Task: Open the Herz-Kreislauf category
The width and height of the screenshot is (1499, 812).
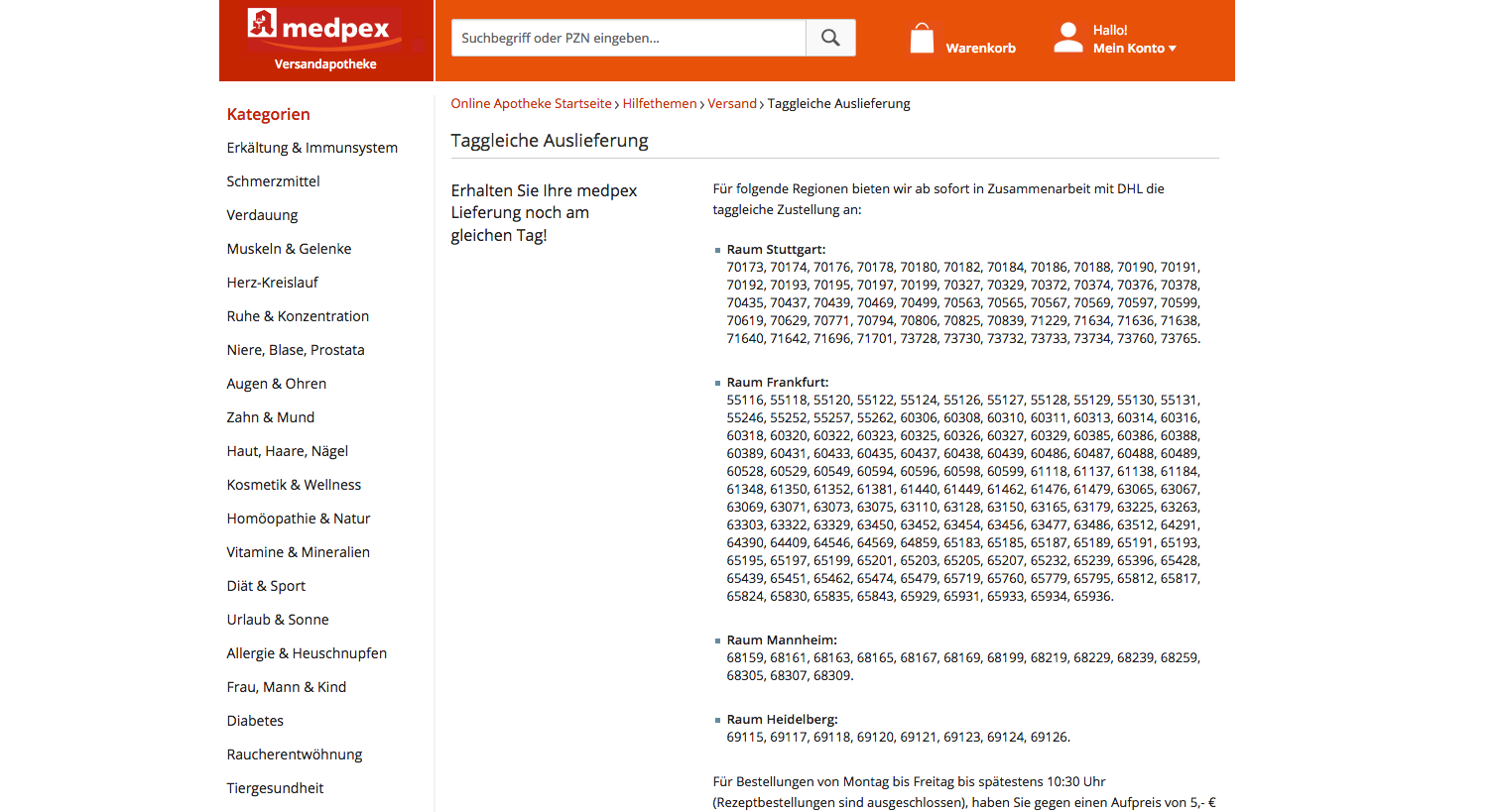Action: click(272, 283)
